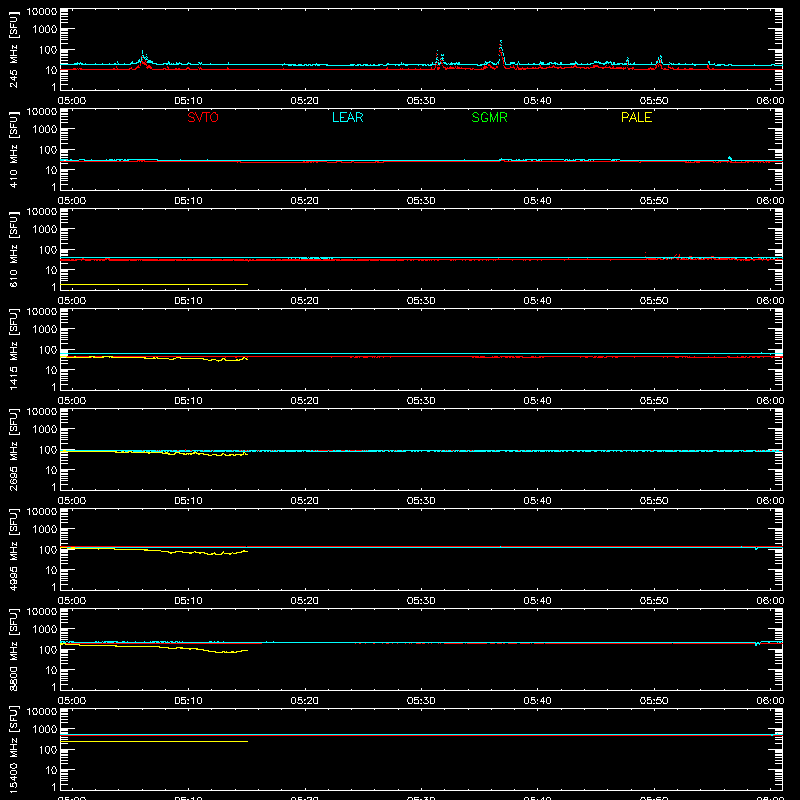The width and height of the screenshot is (800, 800).
Task: Click the end of the yellow PALE trace in the 8800 MHz plot
Action: pyautogui.click(x=247, y=650)
